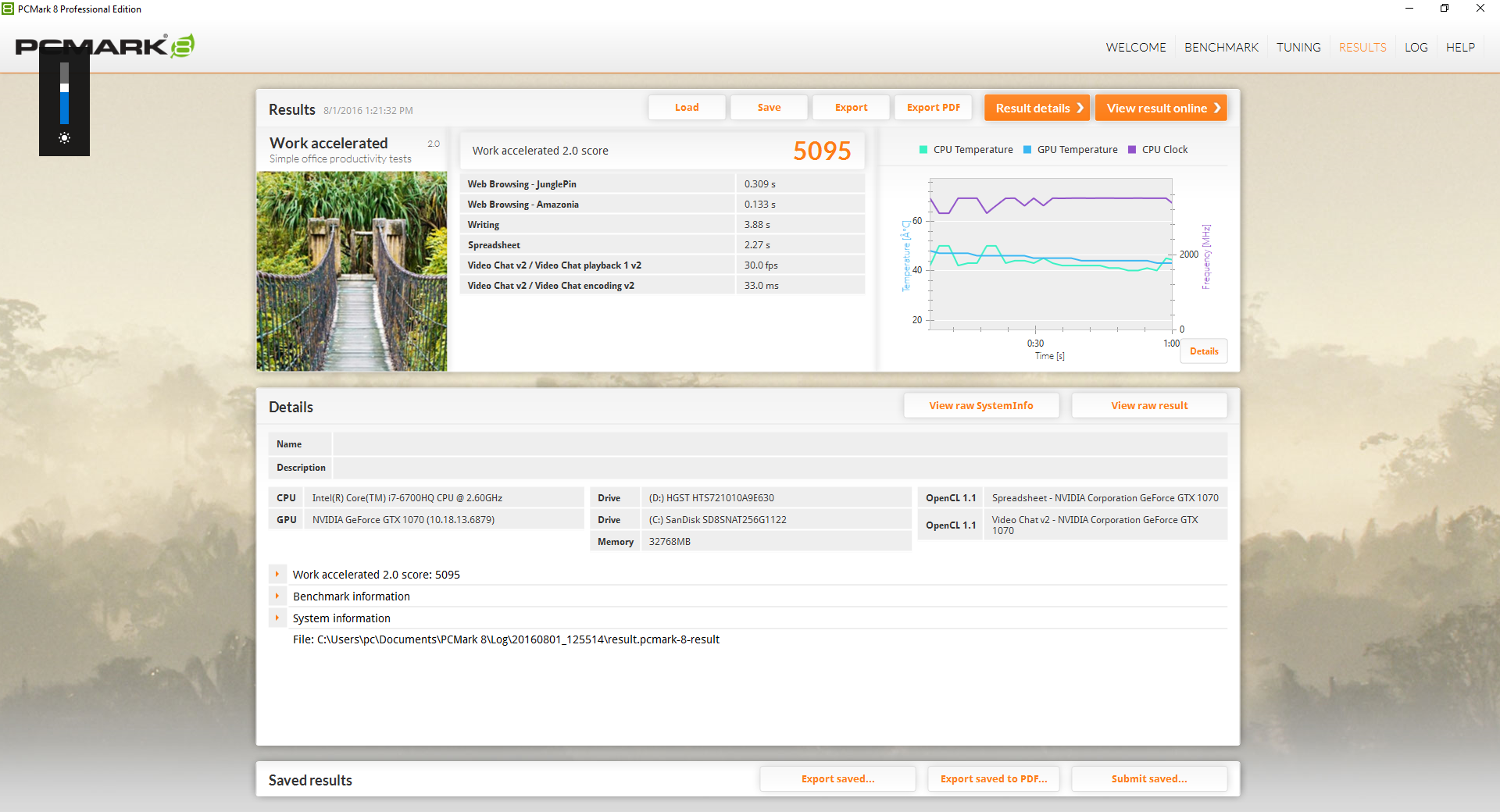Open chart Details button
The image size is (1500, 812).
point(1204,351)
